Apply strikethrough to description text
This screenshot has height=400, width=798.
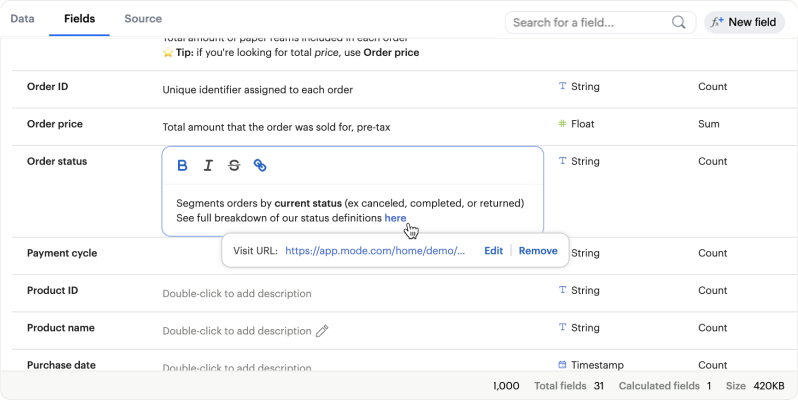(234, 166)
